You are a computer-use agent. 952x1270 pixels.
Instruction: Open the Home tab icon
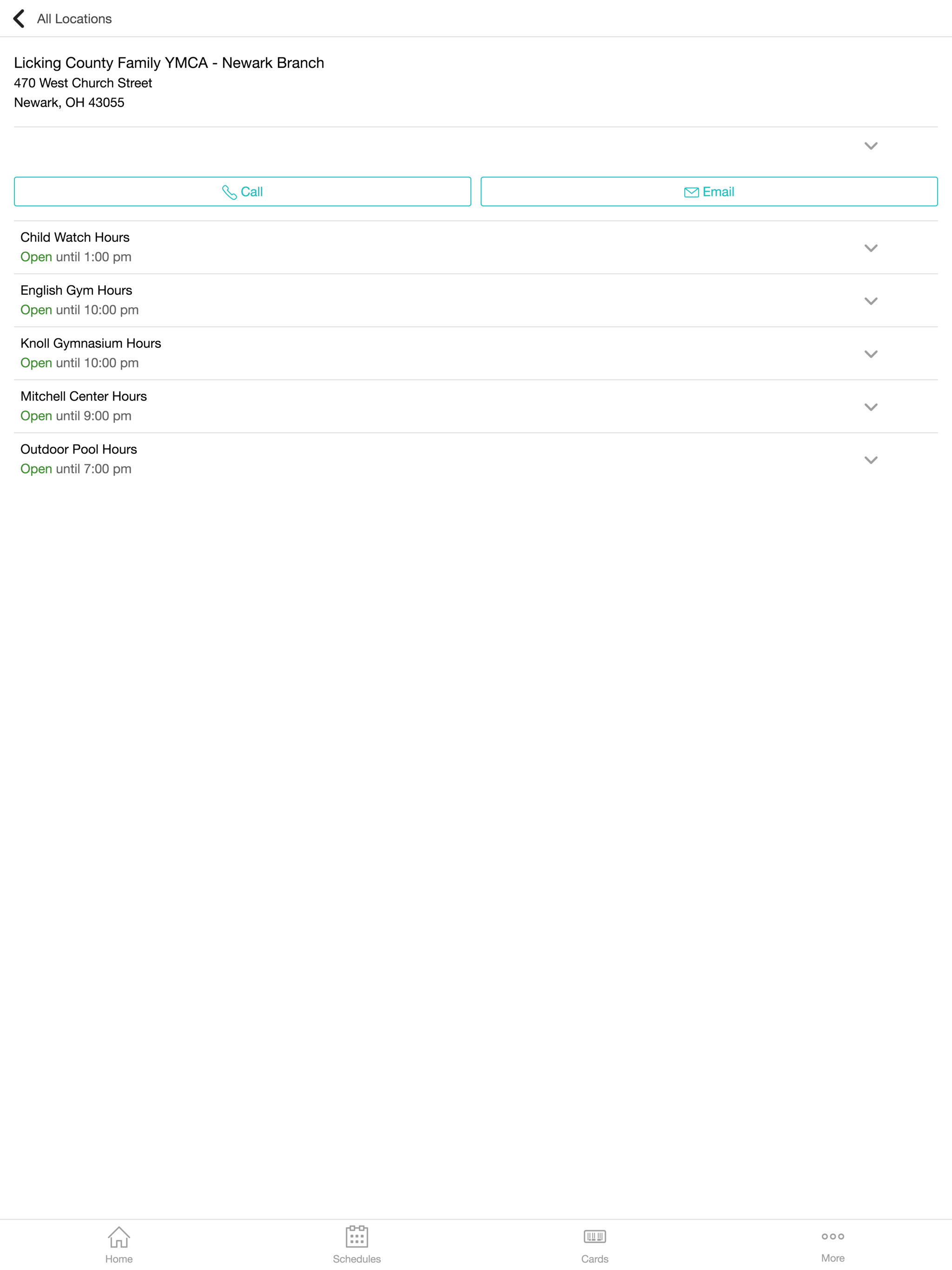[x=119, y=1237]
